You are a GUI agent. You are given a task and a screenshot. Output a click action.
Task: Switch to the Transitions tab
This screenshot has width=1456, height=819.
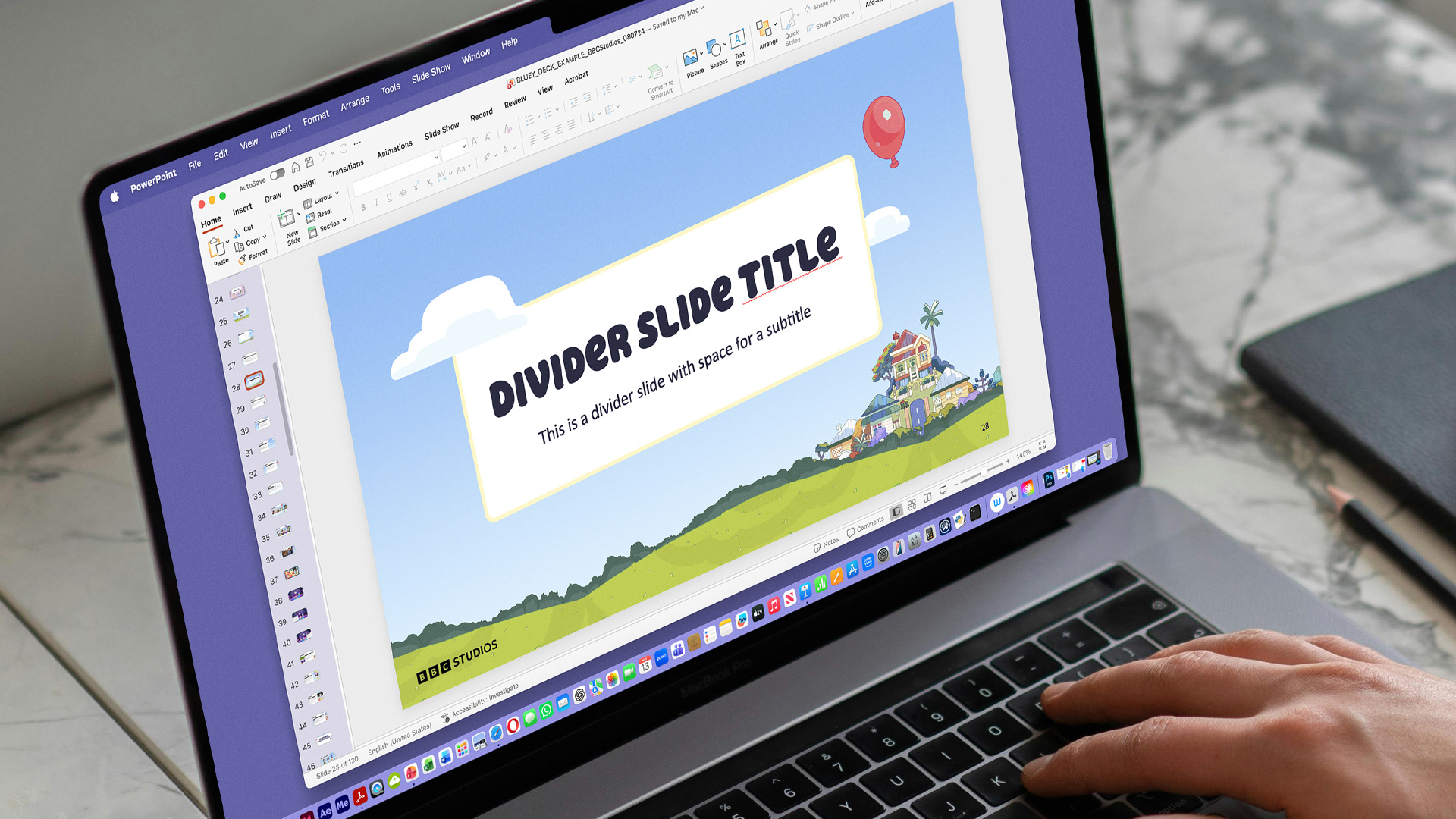pyautogui.click(x=346, y=168)
